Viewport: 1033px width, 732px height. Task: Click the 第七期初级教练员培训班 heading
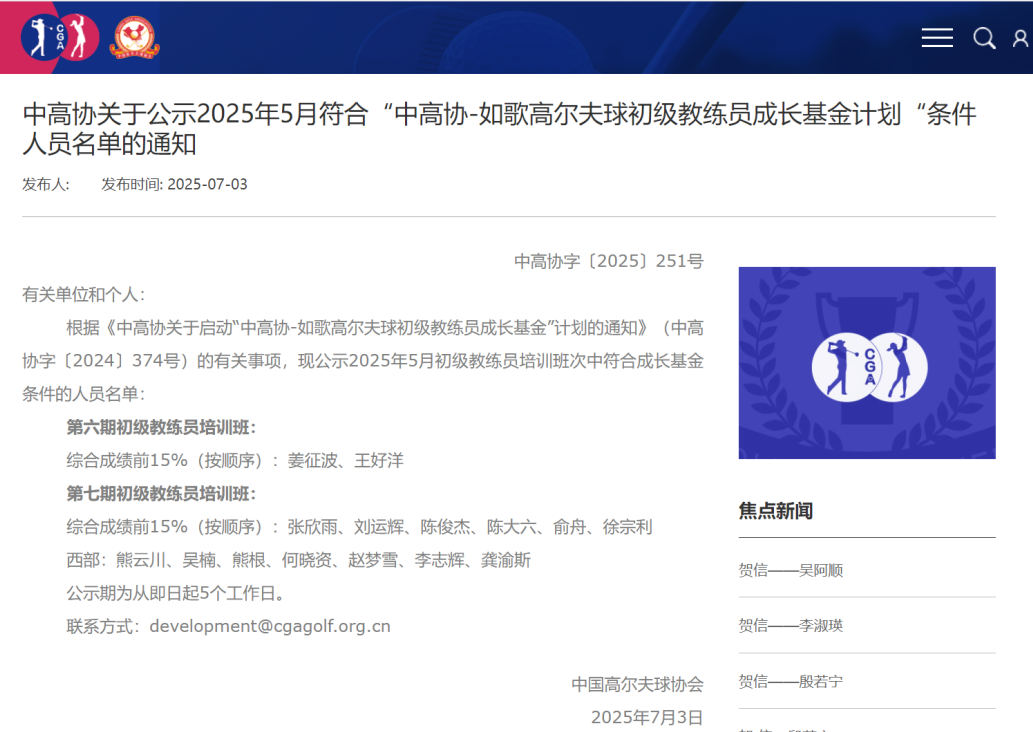[161, 493]
